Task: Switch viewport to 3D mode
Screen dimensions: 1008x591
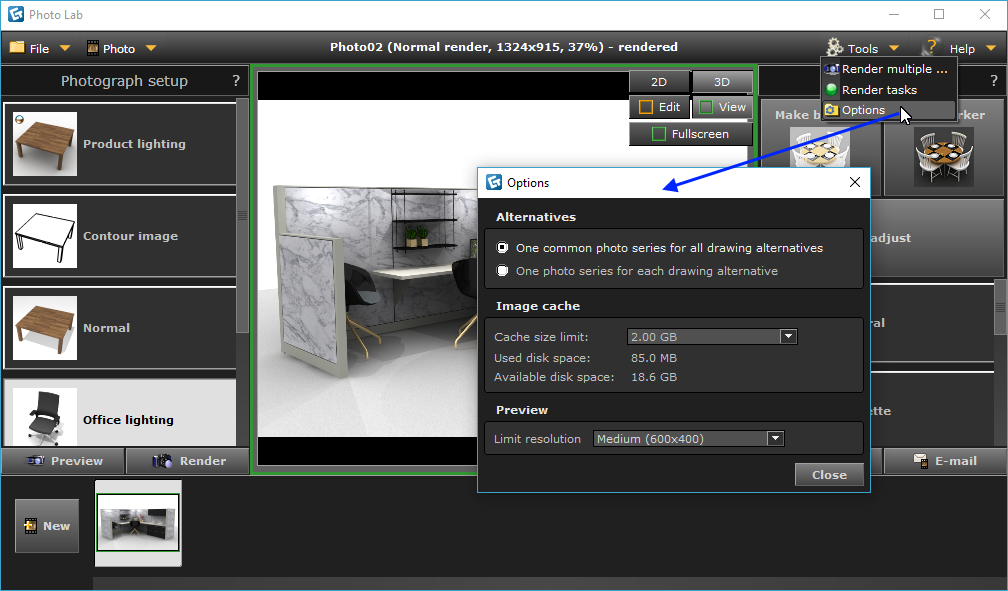Action: tap(722, 82)
